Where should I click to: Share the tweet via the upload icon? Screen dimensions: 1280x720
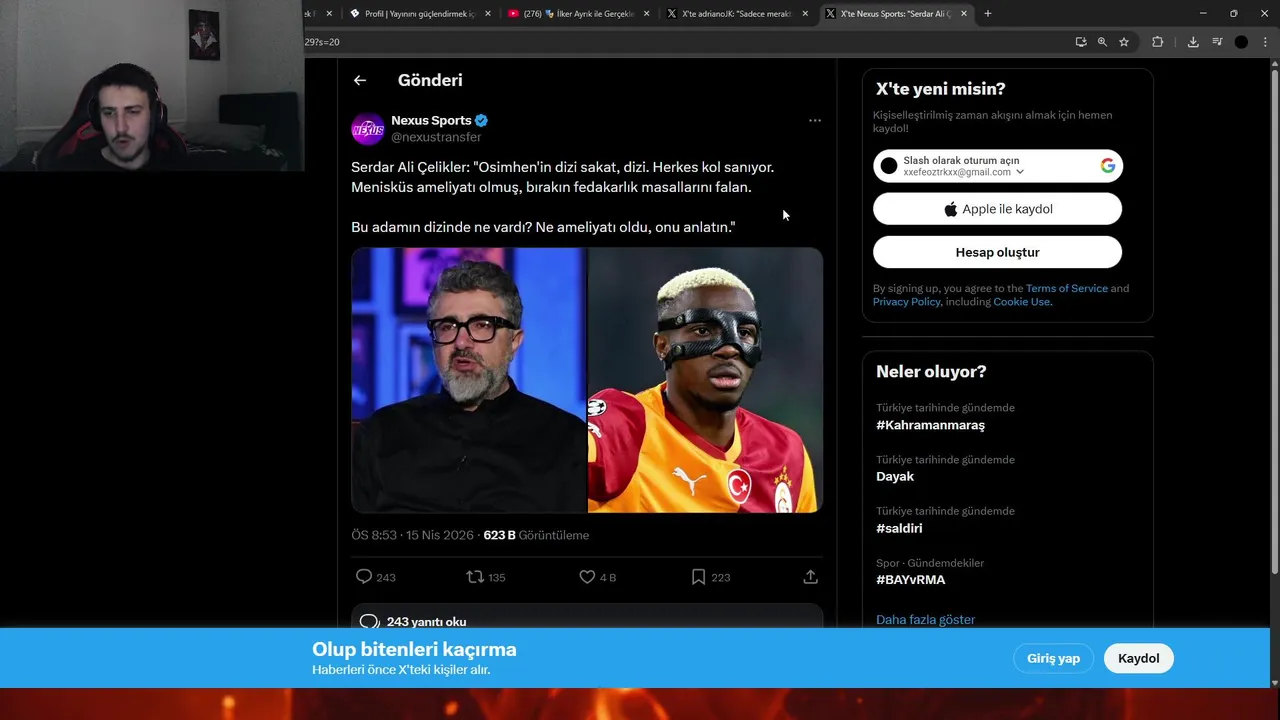pos(811,577)
